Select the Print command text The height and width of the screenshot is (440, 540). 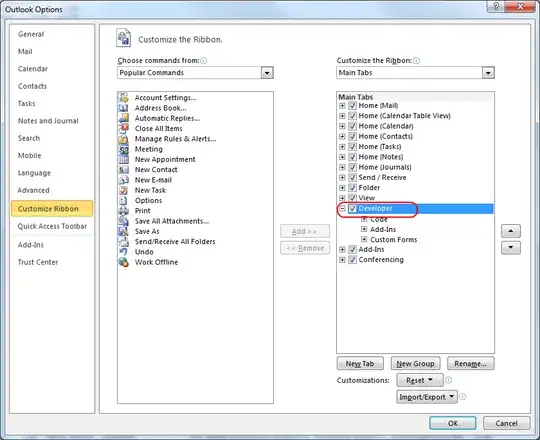[x=143, y=211]
